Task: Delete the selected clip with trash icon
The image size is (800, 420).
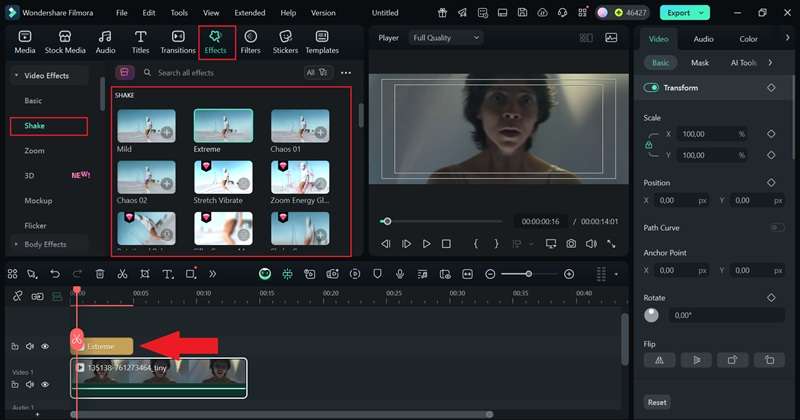Action: coord(100,274)
